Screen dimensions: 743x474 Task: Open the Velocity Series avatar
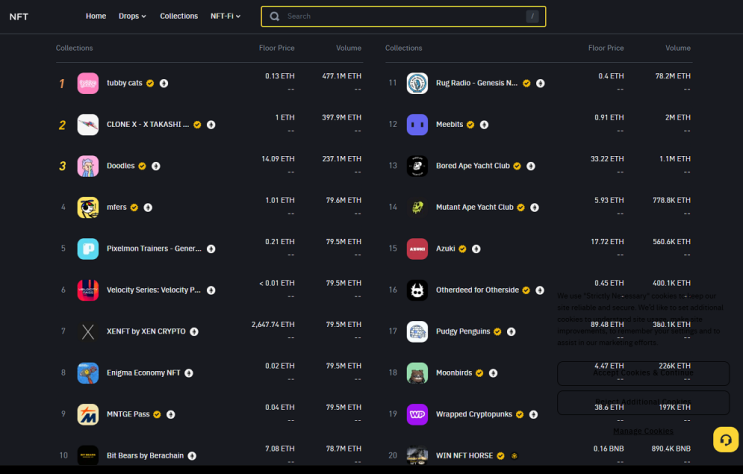88,290
